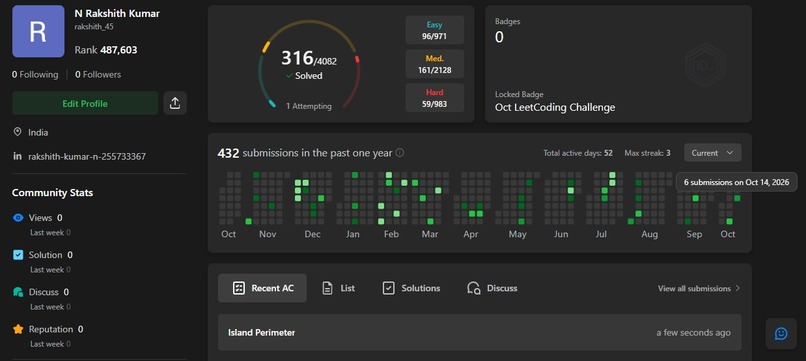Click the info icon beside submissions count

tap(400, 153)
